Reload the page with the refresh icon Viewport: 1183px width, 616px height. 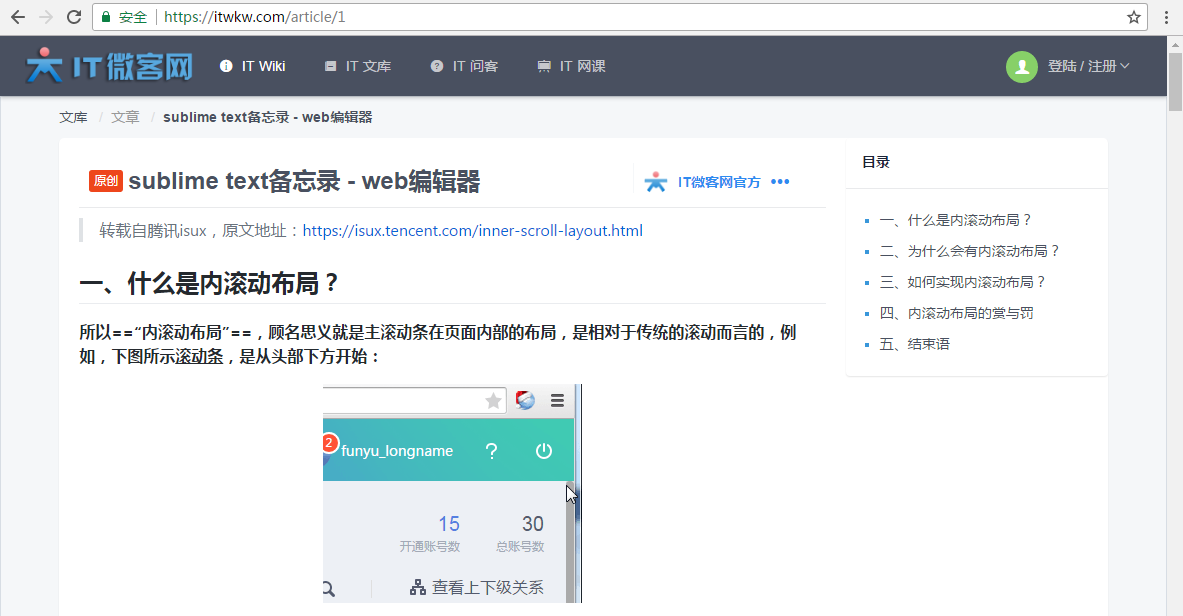pos(74,17)
